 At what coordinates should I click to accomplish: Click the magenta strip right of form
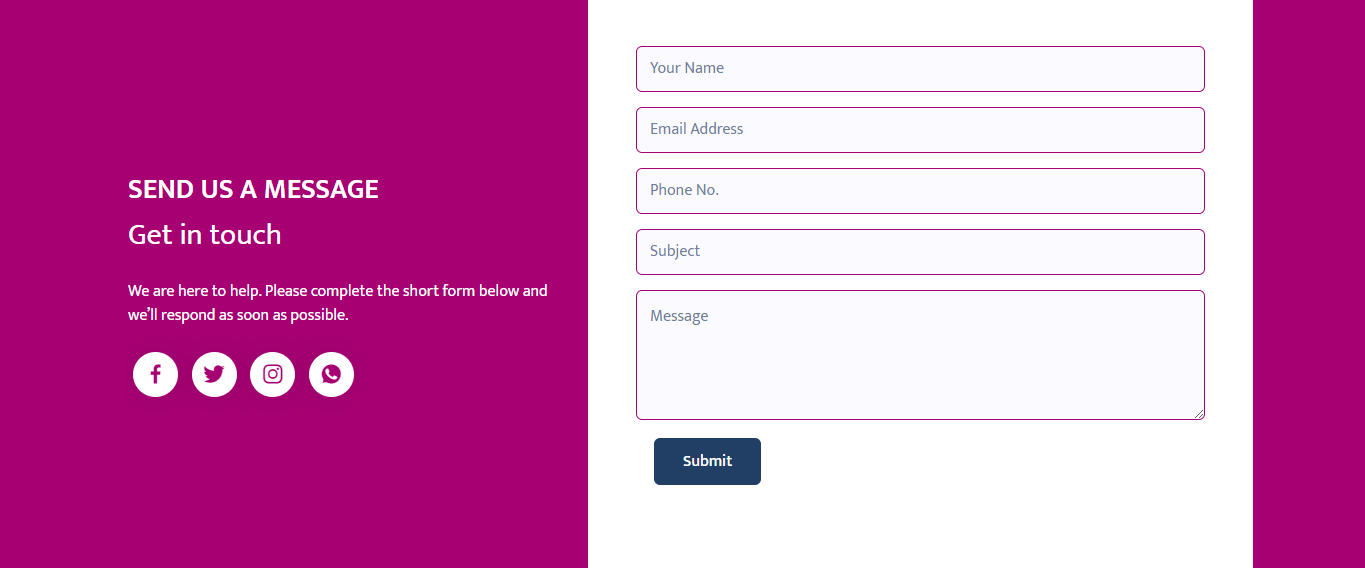coord(1308,284)
